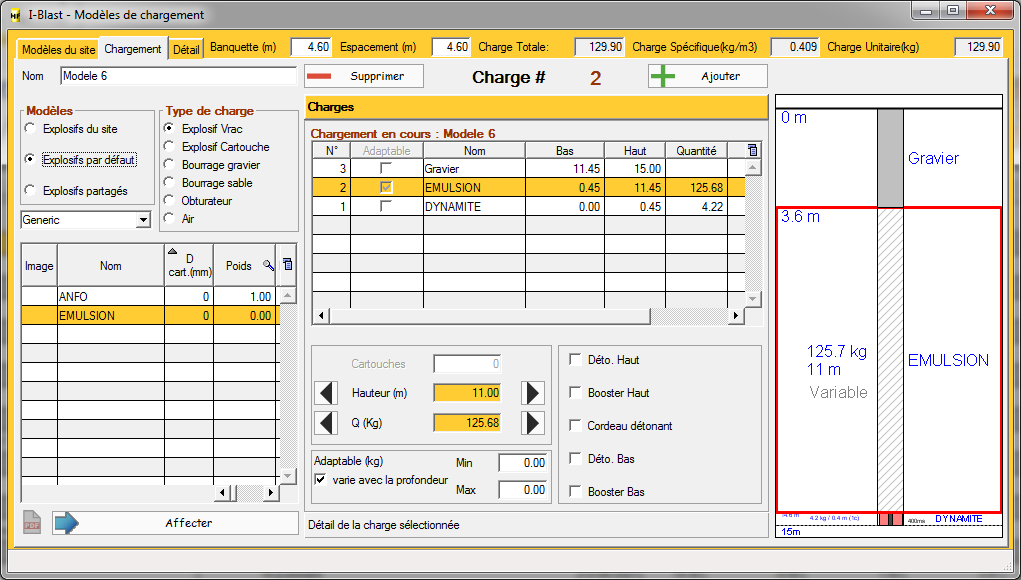Select Explosifs par défaut radio button

coord(30,159)
